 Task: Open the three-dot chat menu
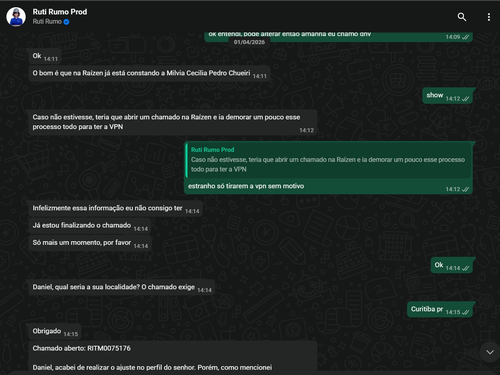[x=489, y=17]
